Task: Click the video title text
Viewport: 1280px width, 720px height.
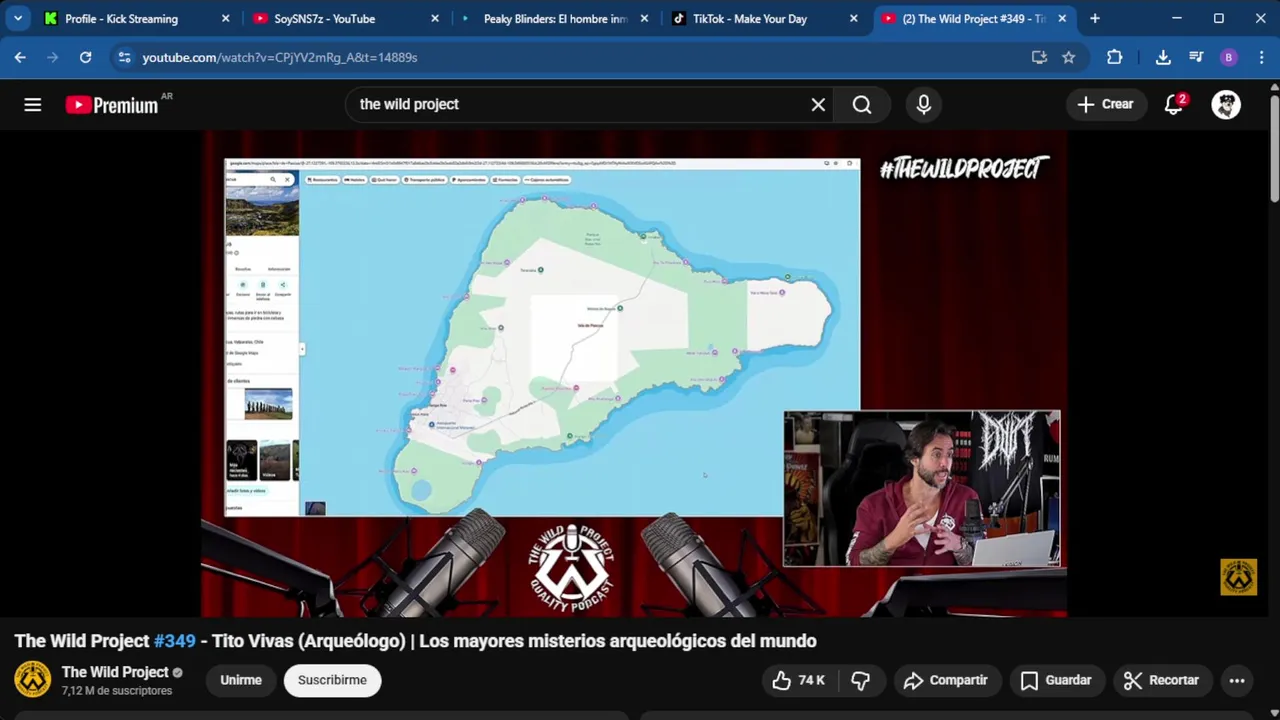Action: [415, 641]
